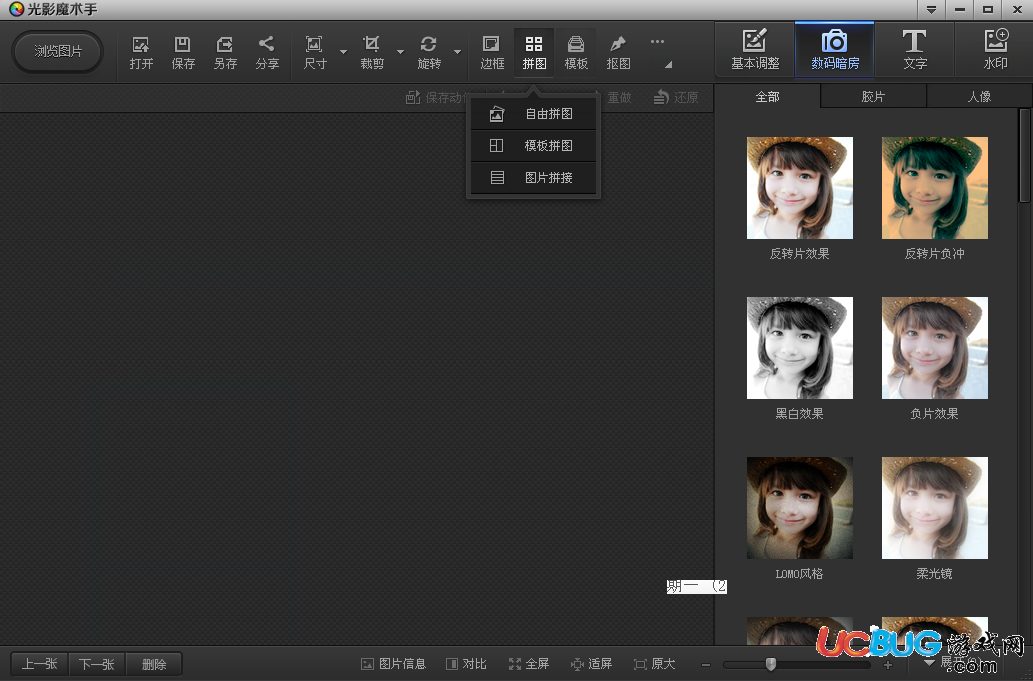Toggle Fullscreen (全屏) mode

(529, 664)
